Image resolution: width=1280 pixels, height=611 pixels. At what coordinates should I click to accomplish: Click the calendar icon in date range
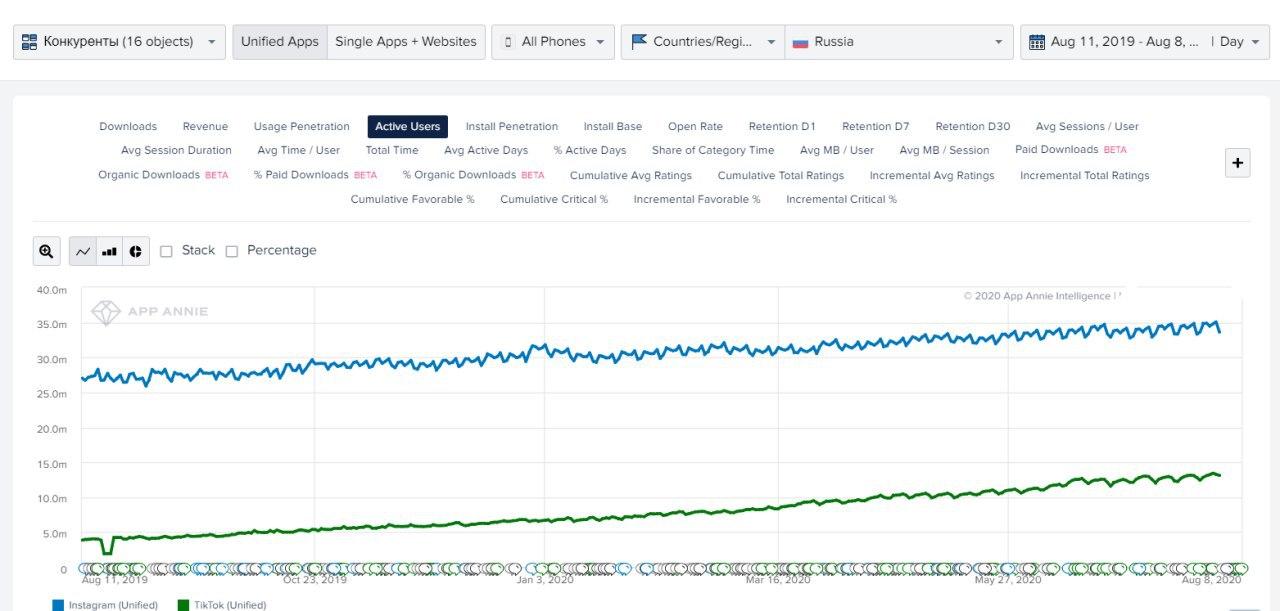click(x=1036, y=42)
